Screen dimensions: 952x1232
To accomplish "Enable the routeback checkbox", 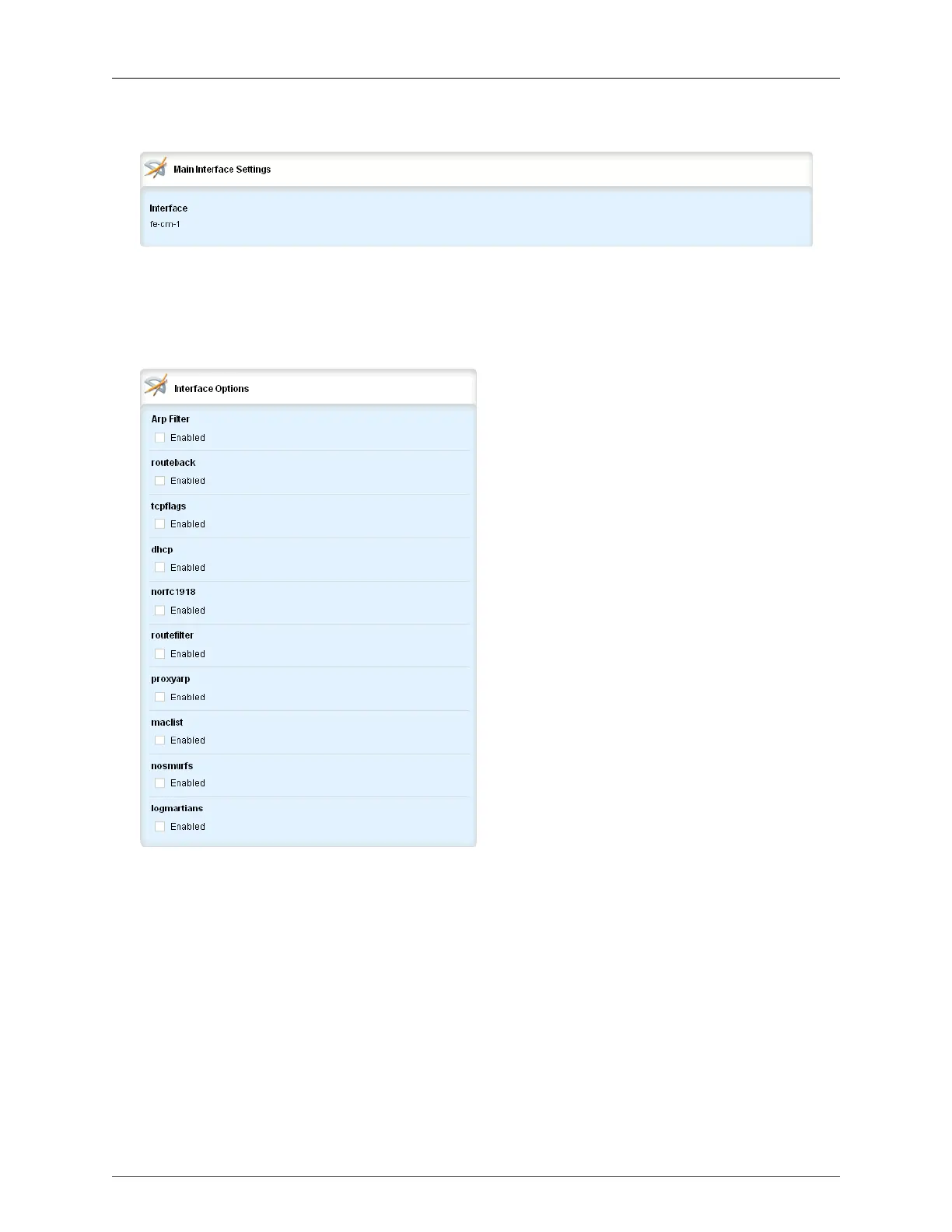I will [159, 481].
